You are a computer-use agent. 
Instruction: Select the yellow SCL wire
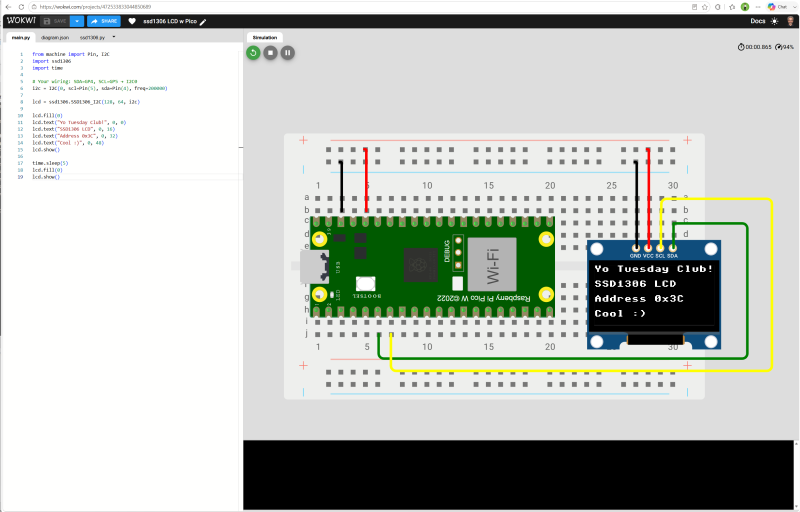772,286
